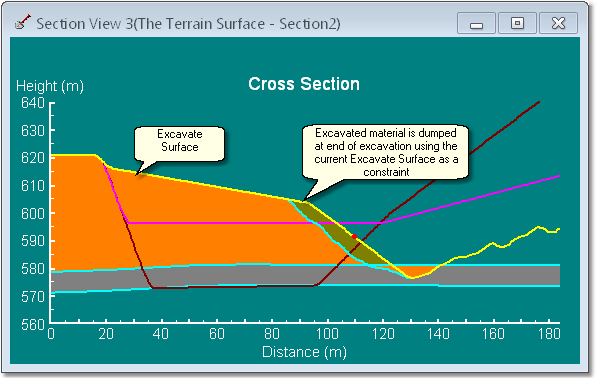596x380 pixels.
Task: Click the 570 height axis value
Action: point(33,296)
